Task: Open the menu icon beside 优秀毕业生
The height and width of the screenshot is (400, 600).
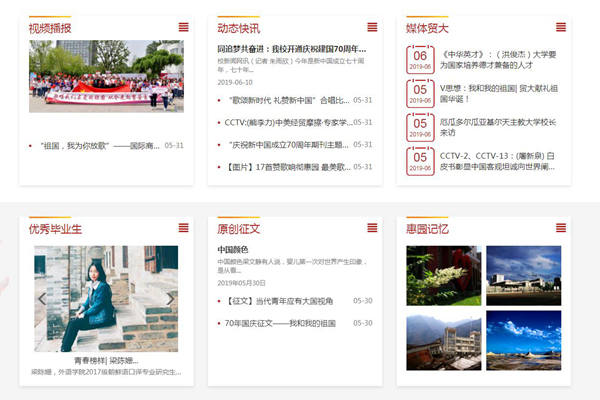Action: (183, 228)
